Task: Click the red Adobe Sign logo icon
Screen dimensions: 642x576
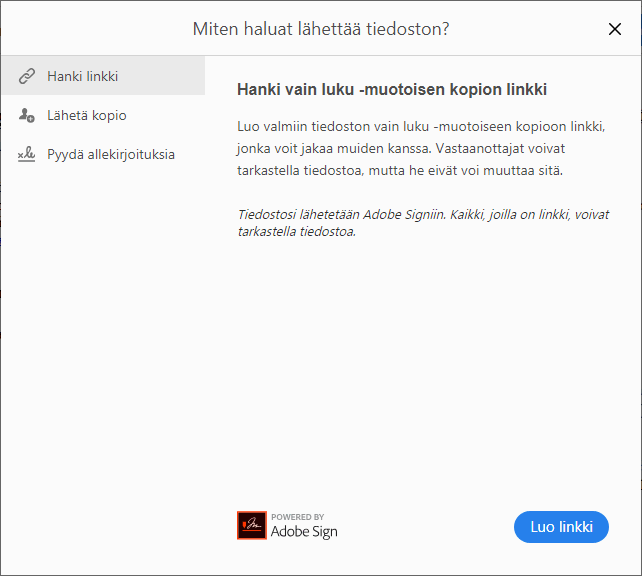Action: click(x=251, y=526)
